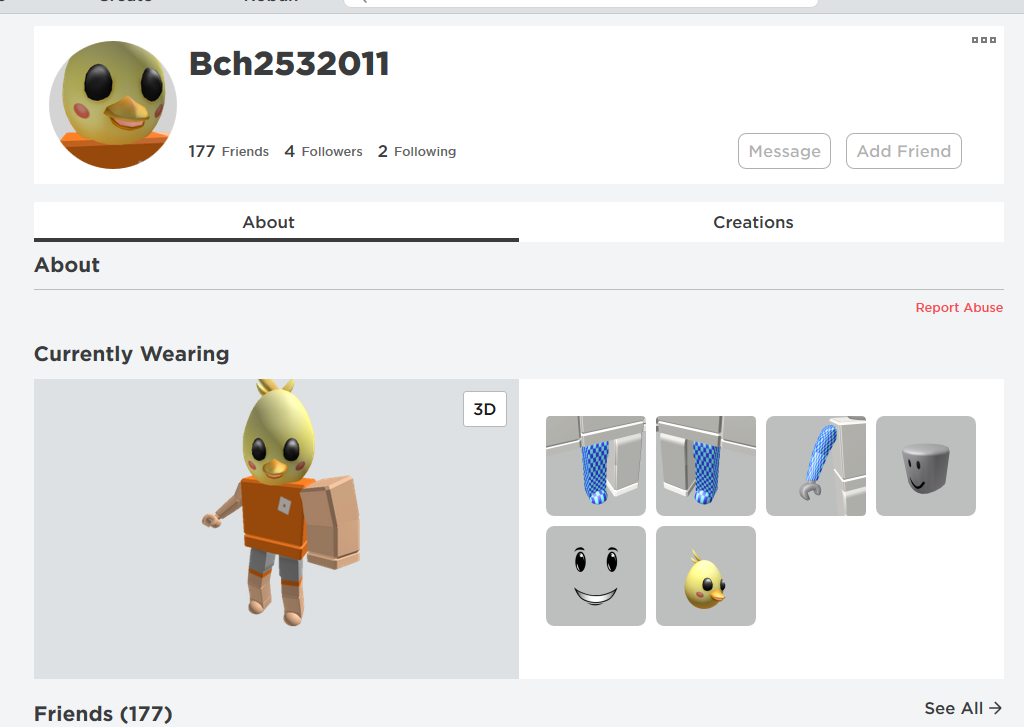Open leg item with blue leg right of gray block
This screenshot has height=727, width=1024.
pyautogui.click(x=706, y=466)
